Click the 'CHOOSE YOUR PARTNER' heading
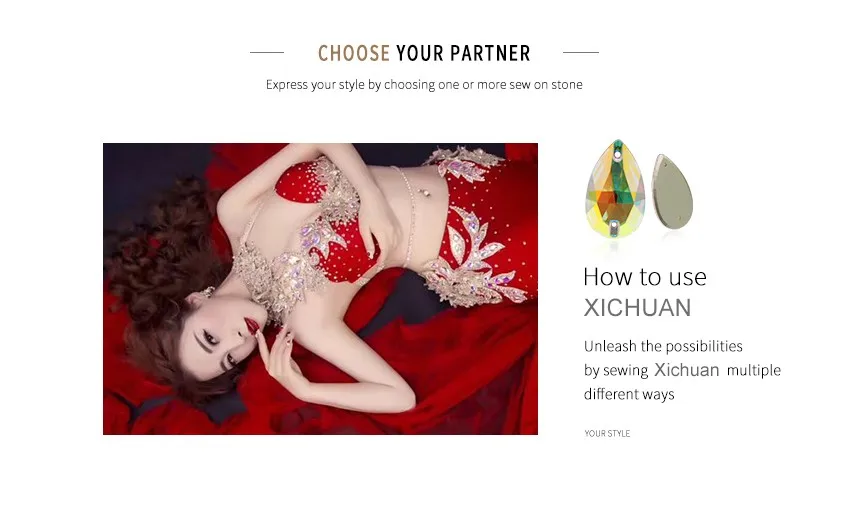Viewport: 850px width, 505px height. [424, 53]
